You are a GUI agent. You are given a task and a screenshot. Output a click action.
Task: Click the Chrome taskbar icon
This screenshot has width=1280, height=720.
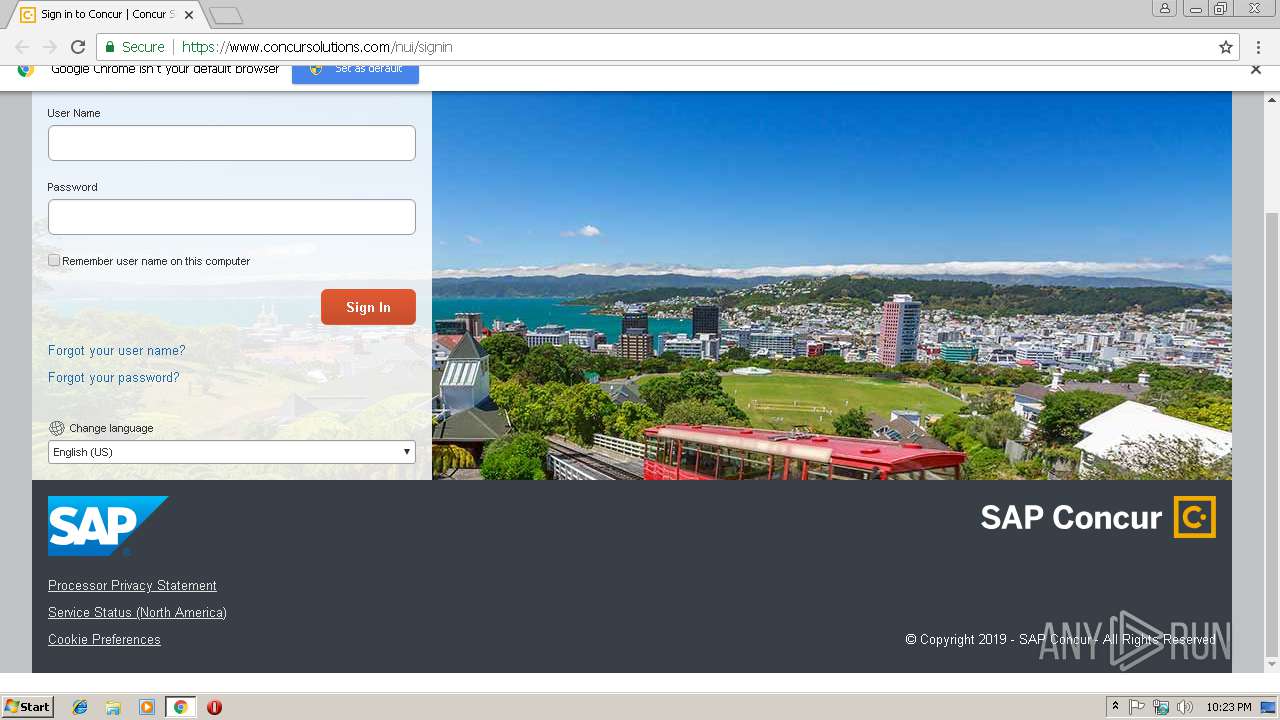(180, 707)
